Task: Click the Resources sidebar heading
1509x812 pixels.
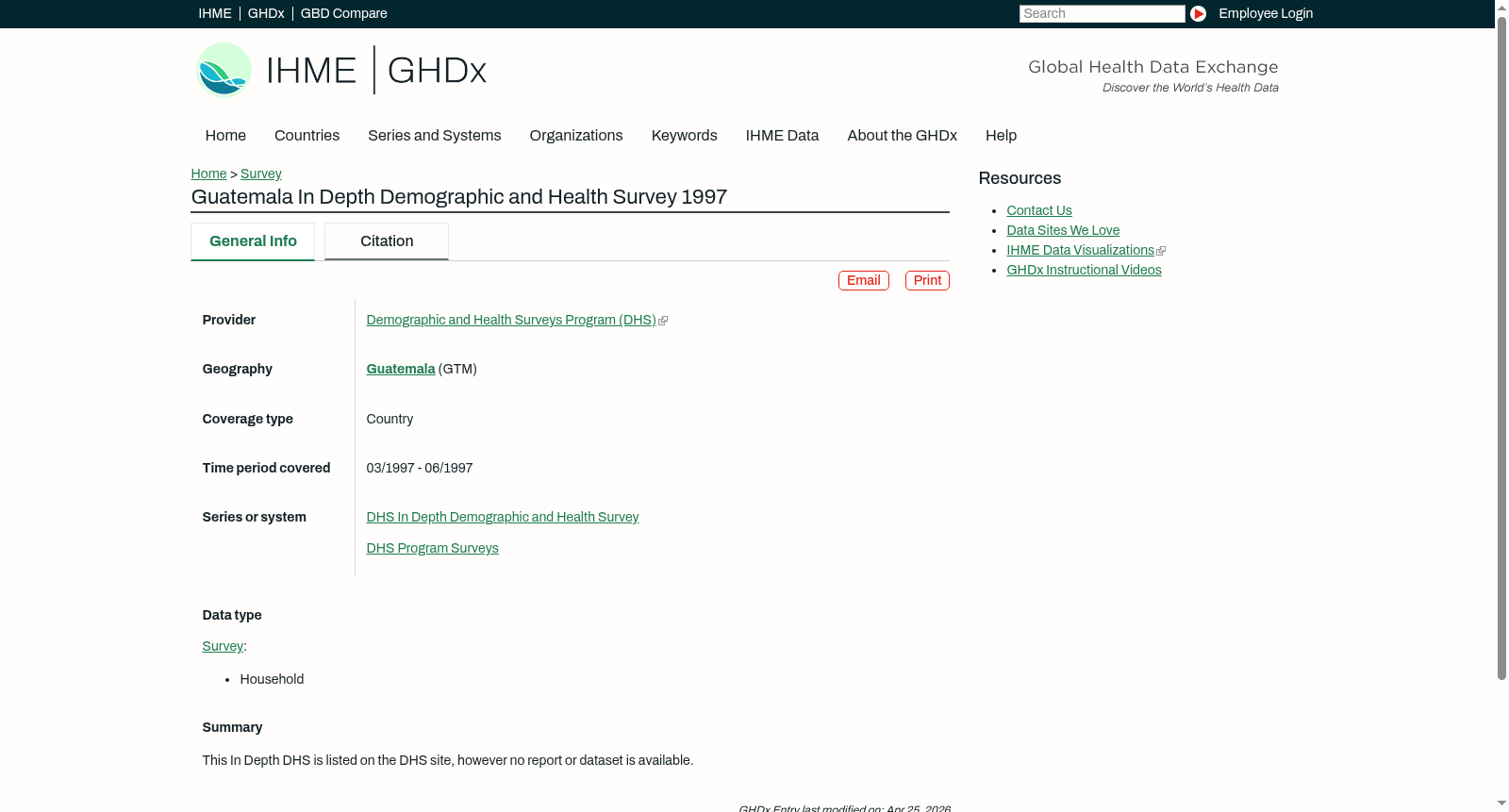Action: 1020,179
